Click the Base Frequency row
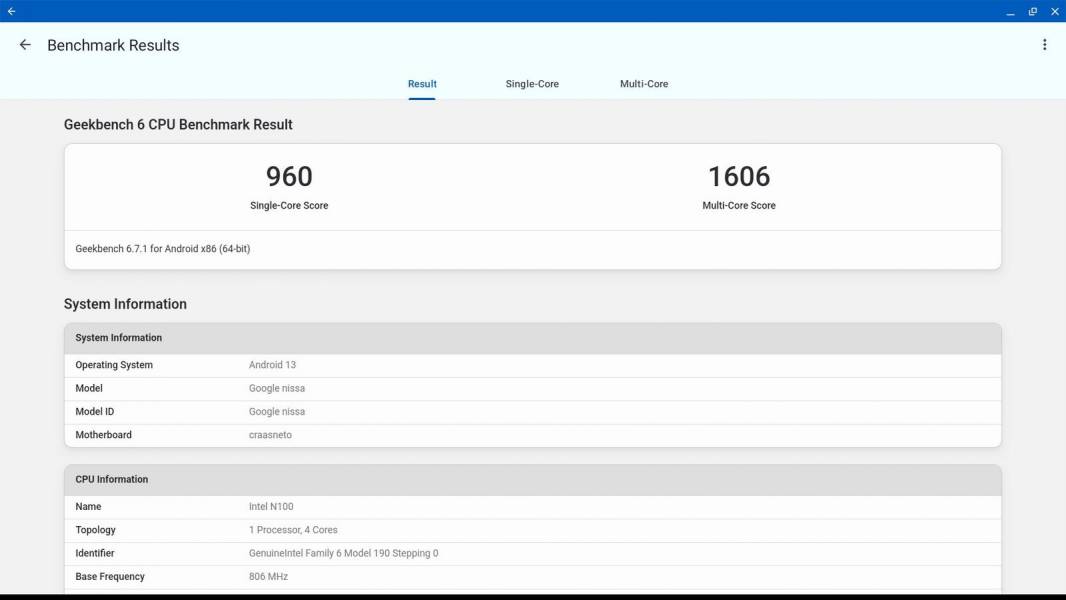 click(x=532, y=577)
